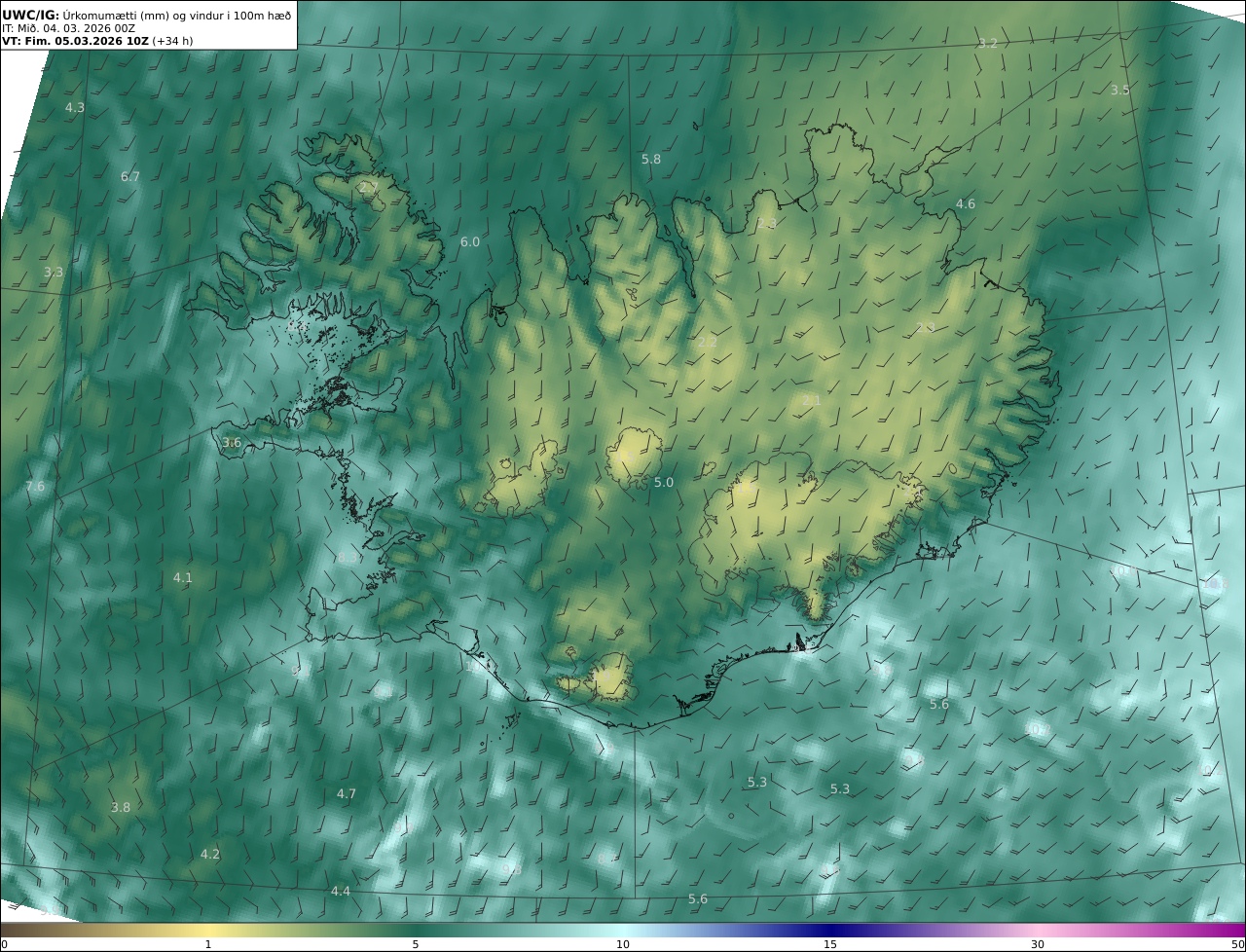Click the map value label '4.4'

(341, 891)
